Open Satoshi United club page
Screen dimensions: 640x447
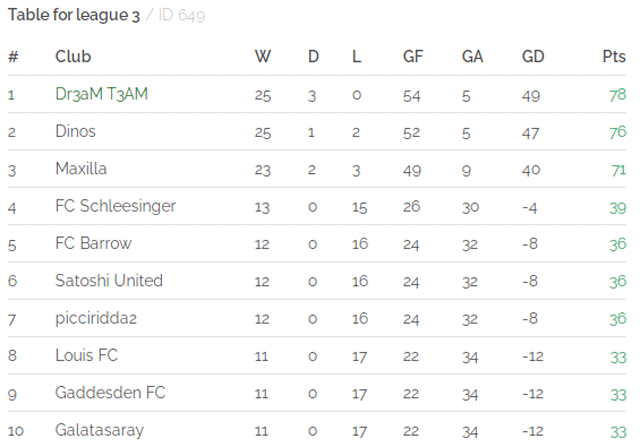(x=109, y=281)
